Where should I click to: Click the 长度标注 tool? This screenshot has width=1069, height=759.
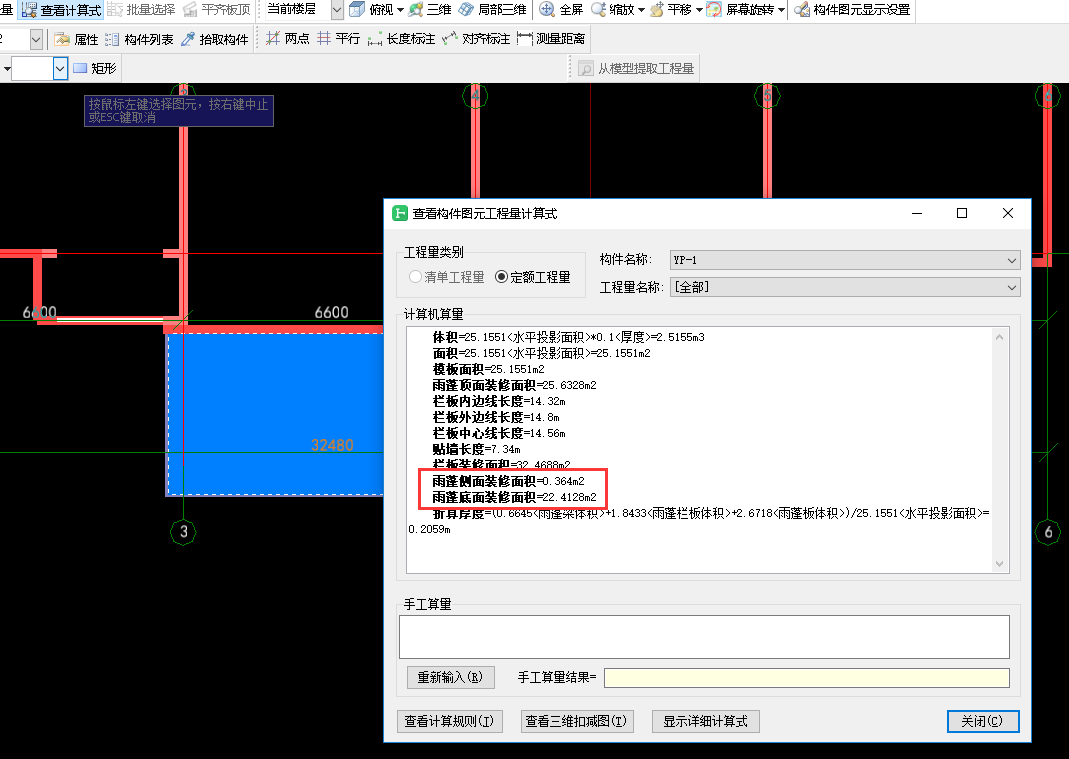tap(401, 39)
